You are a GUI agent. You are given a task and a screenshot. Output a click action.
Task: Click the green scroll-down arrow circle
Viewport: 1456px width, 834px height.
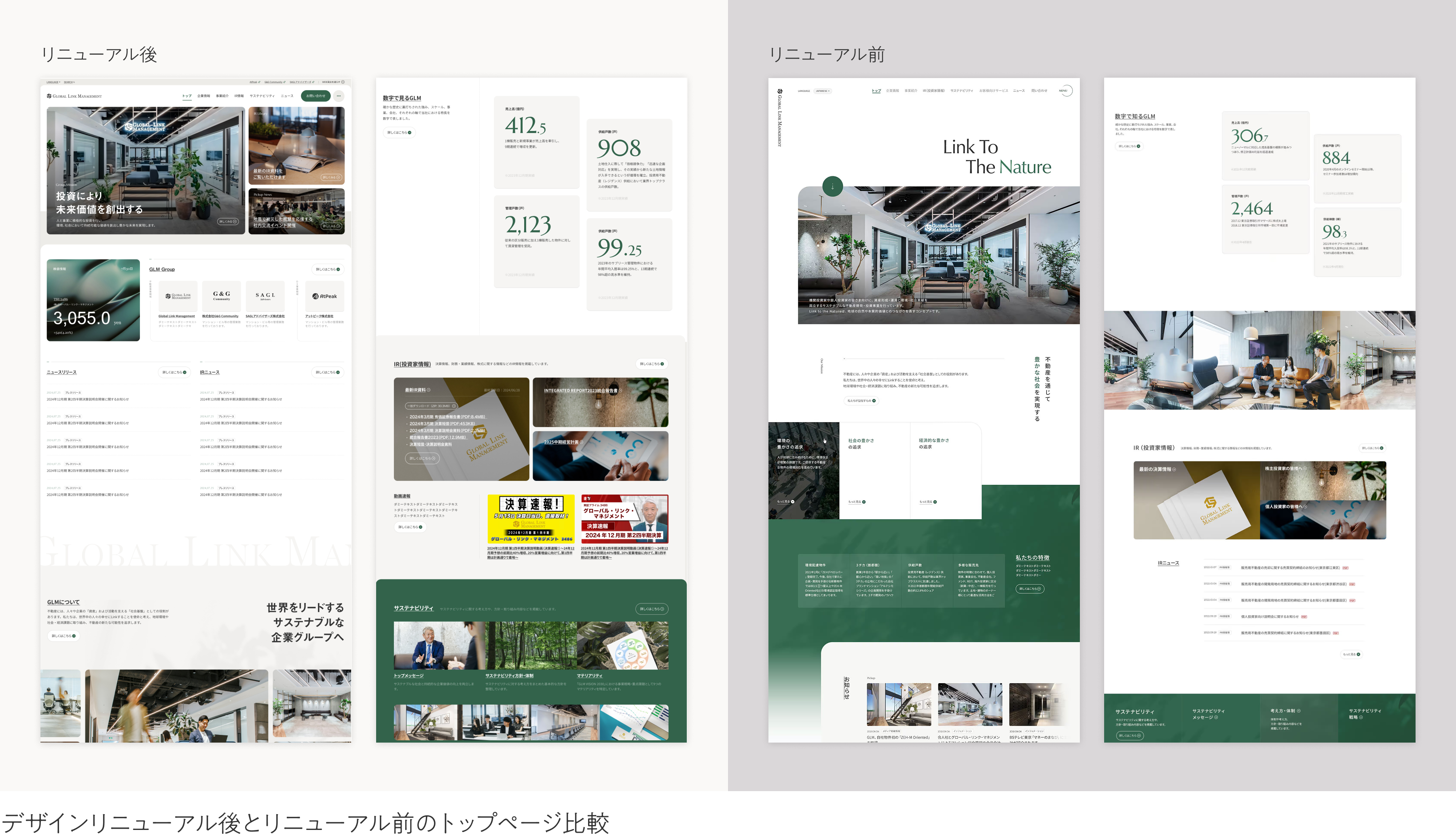tap(832, 186)
